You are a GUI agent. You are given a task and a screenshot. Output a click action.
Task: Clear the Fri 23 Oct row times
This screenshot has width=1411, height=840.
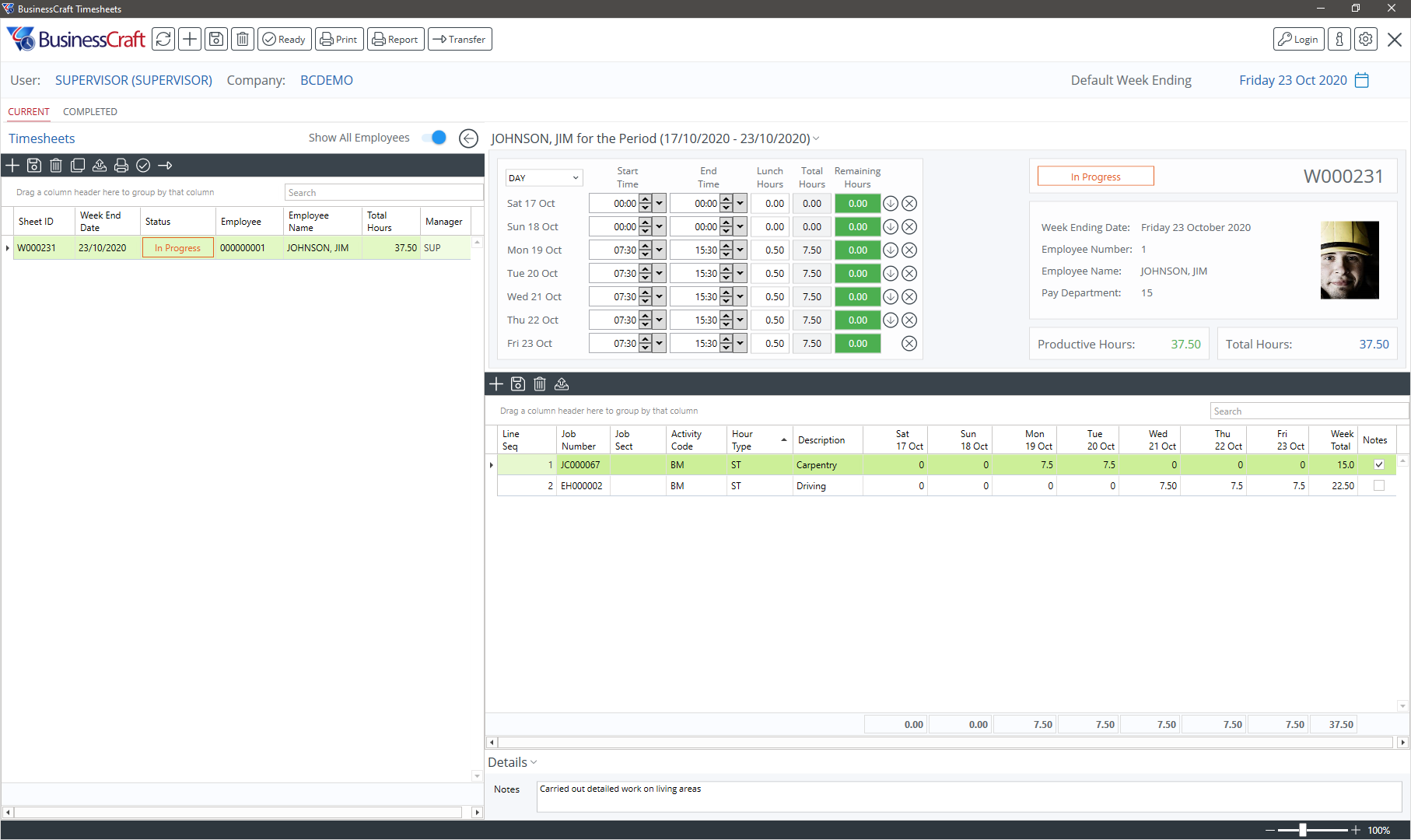(909, 344)
